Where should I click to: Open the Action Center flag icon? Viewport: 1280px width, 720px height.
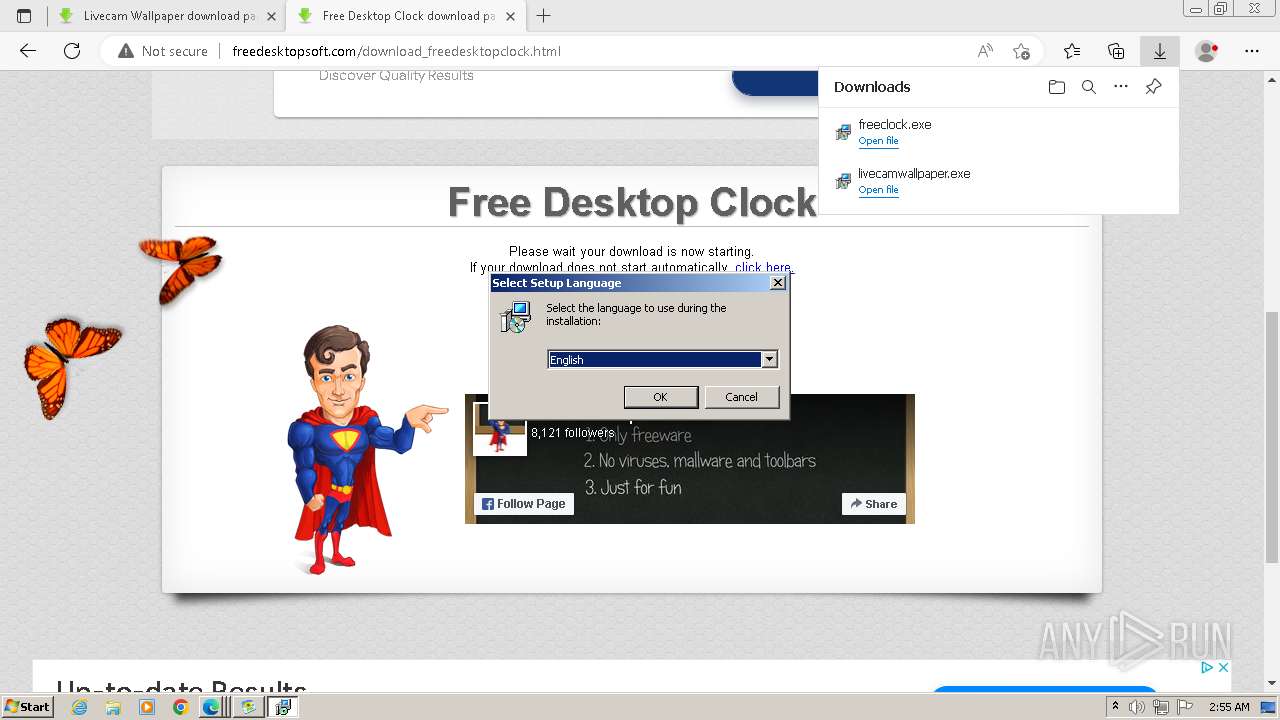pyautogui.click(x=1184, y=707)
